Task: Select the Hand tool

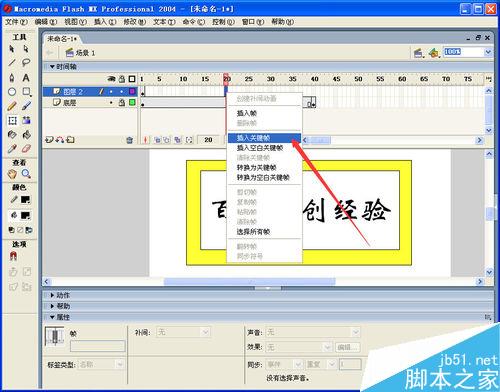Action: (x=12, y=174)
